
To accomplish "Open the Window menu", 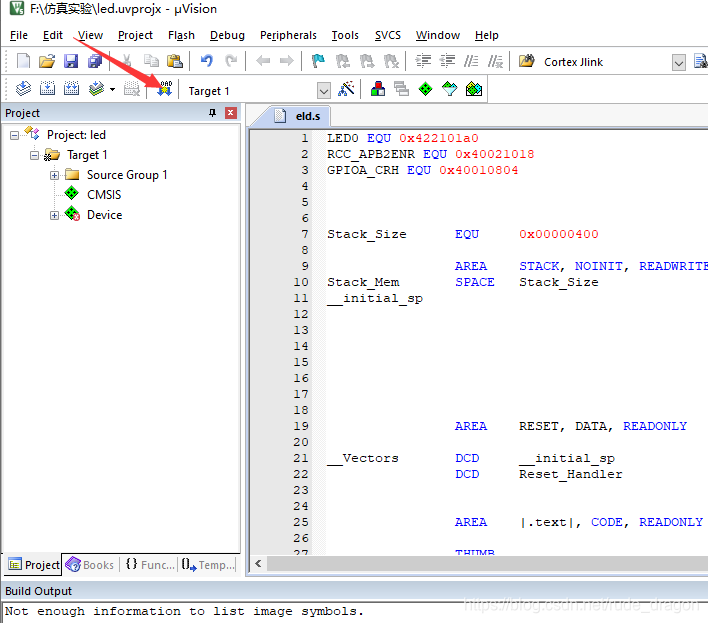I will (438, 35).
